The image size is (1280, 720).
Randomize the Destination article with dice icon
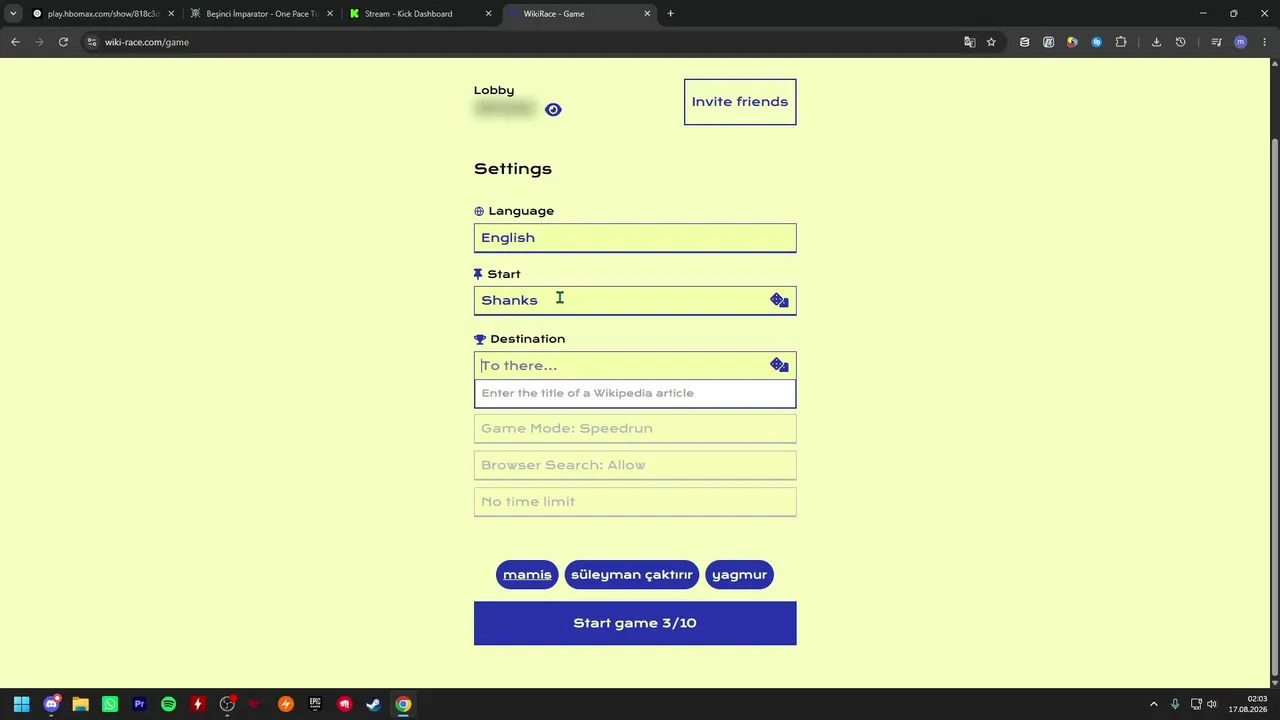(x=779, y=366)
